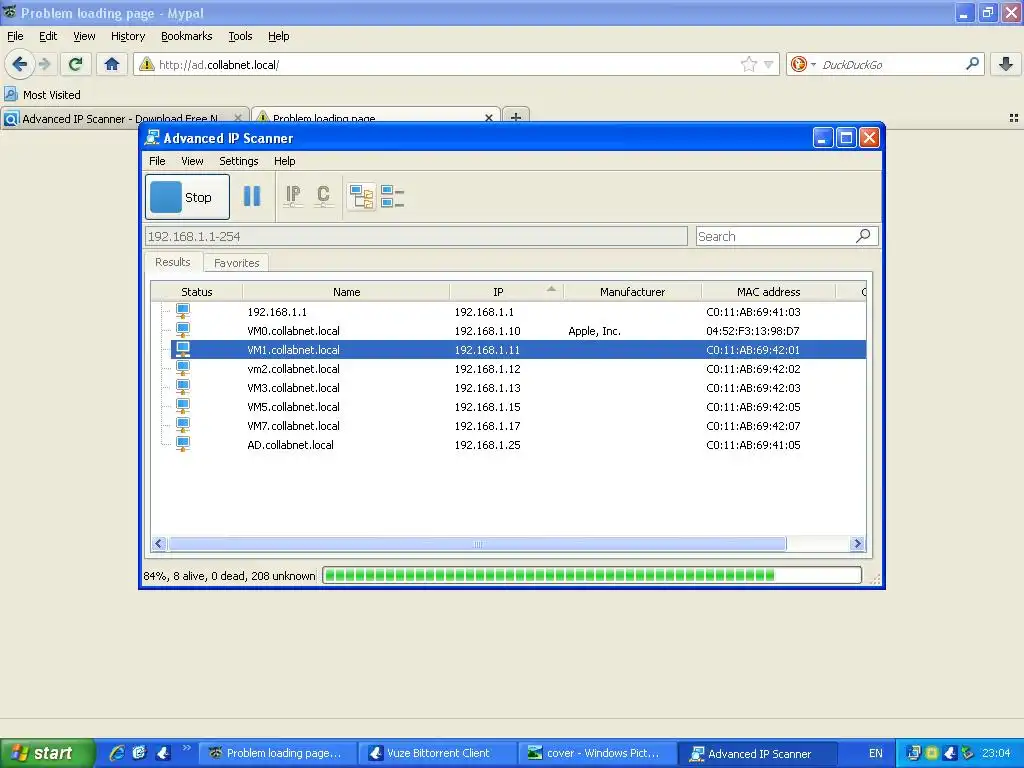Click MAC address 04:52:F3:13:98:D7

[x=752, y=331]
